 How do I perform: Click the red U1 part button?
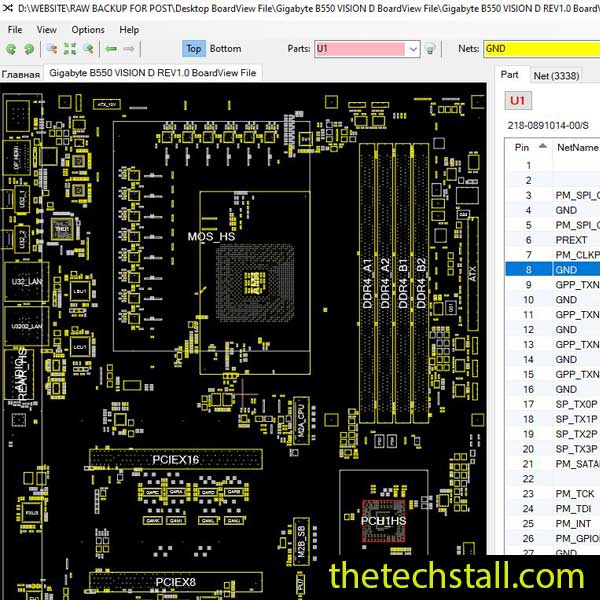point(518,101)
